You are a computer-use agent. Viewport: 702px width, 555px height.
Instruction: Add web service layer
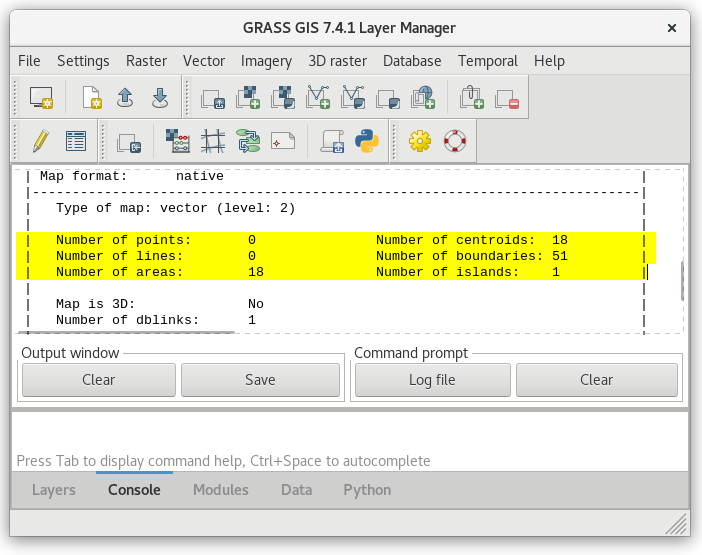click(x=423, y=97)
